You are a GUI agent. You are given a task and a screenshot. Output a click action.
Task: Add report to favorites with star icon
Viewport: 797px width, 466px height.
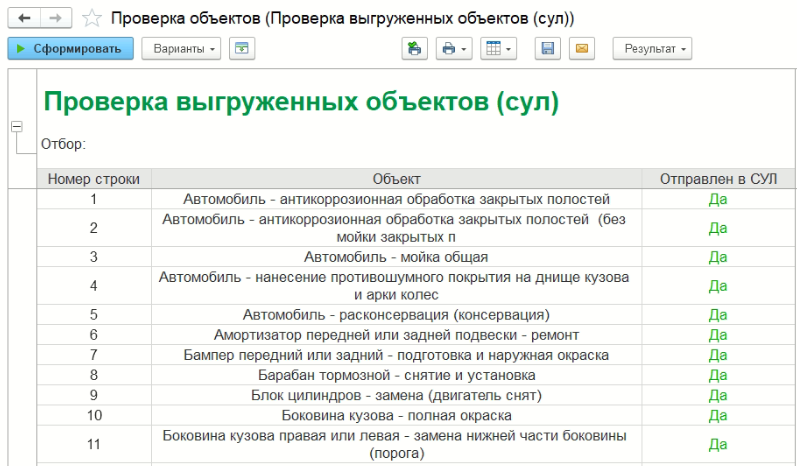click(x=91, y=18)
